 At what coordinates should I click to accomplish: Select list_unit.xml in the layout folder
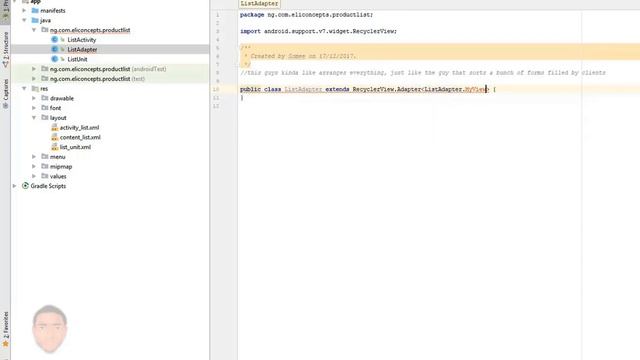[x=75, y=147]
